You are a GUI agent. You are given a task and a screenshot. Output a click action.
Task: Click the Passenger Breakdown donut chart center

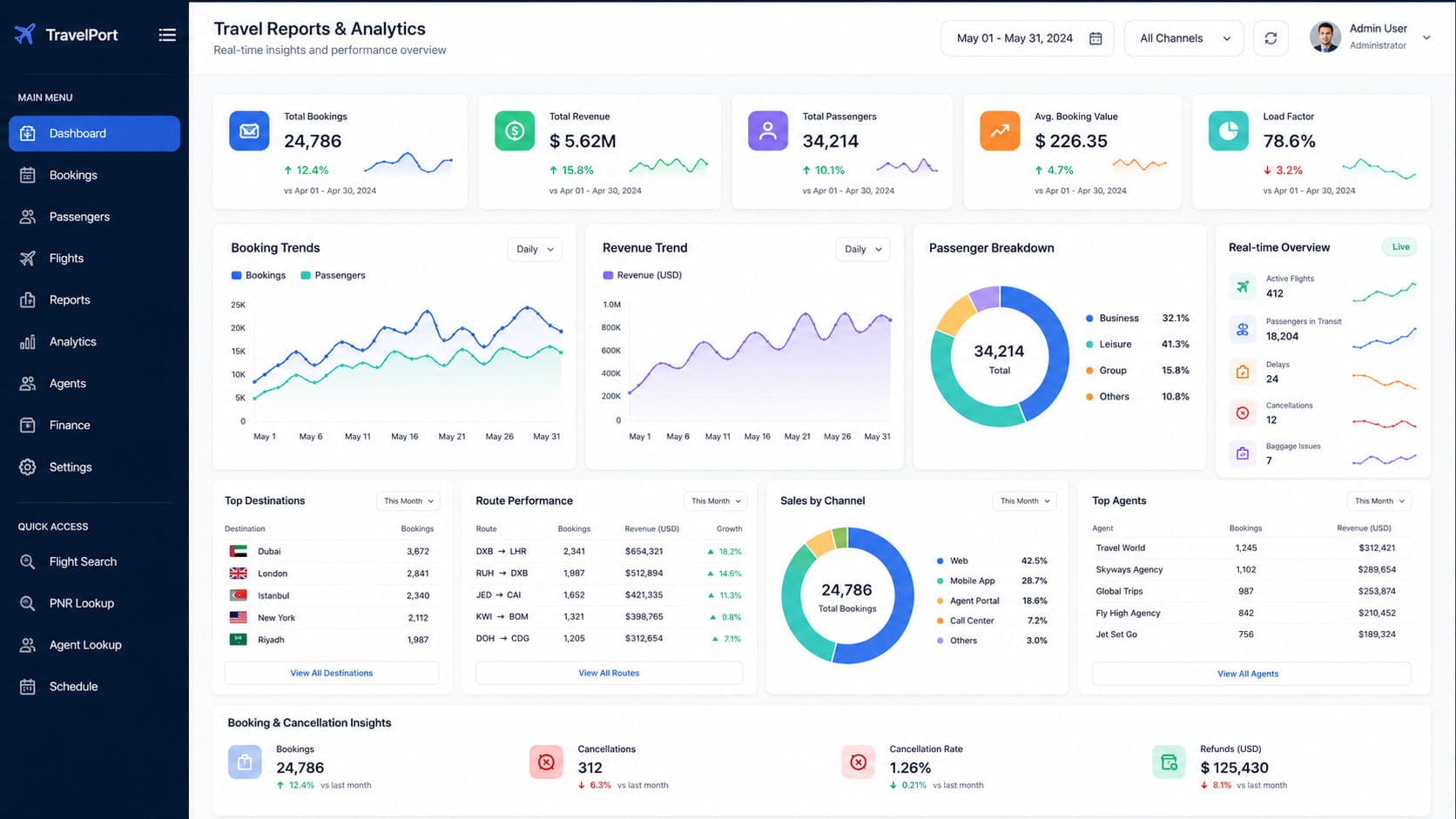1000,357
